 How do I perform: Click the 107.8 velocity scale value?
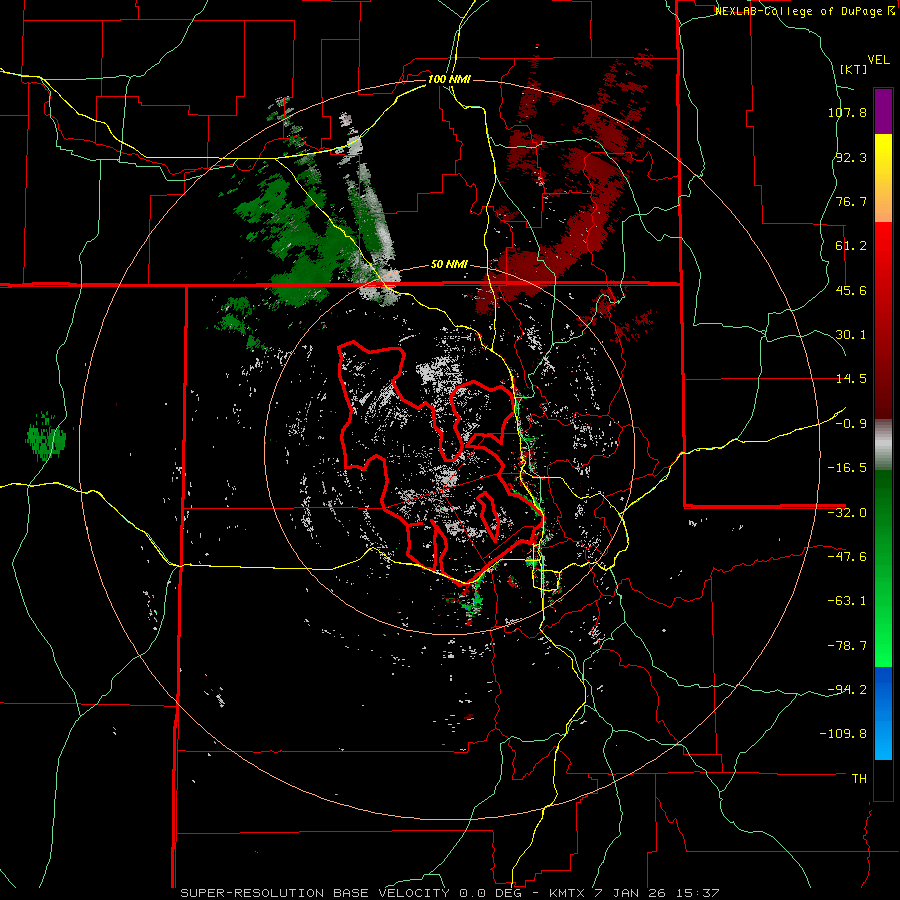[847, 112]
